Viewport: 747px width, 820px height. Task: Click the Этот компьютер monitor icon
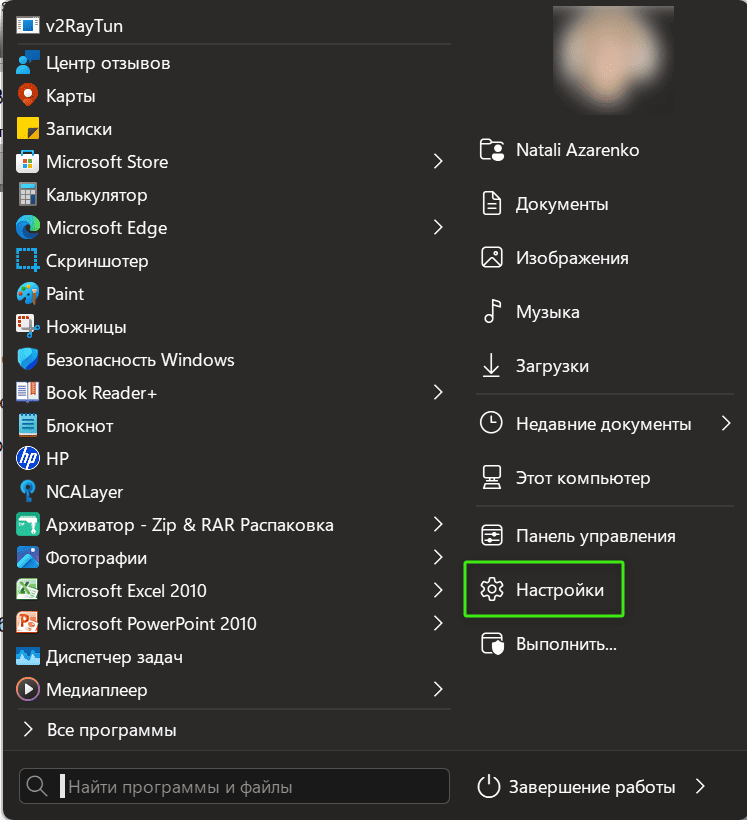[492, 477]
